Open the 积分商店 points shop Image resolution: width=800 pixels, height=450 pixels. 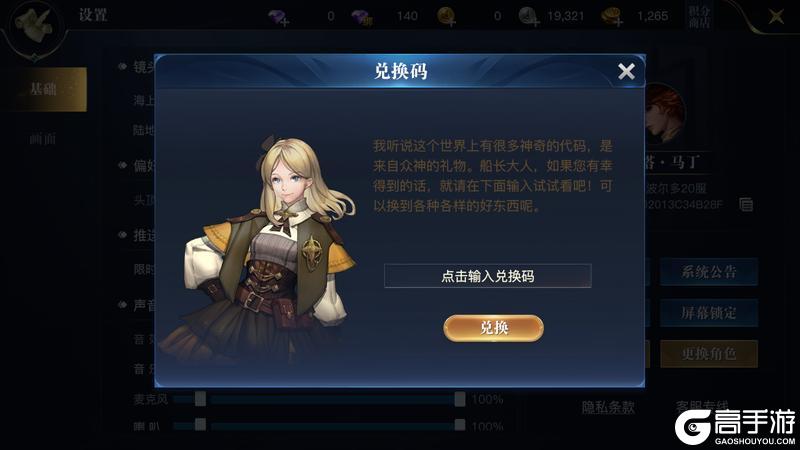pos(699,16)
